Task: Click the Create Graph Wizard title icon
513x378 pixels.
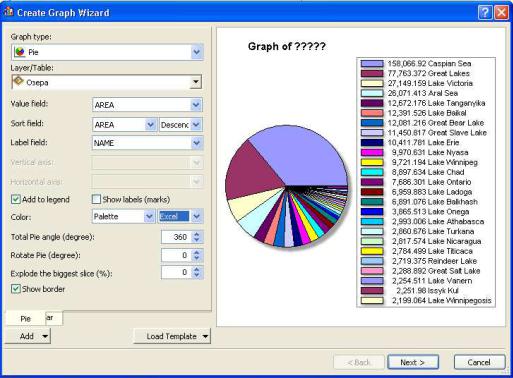Action: [x=9, y=12]
